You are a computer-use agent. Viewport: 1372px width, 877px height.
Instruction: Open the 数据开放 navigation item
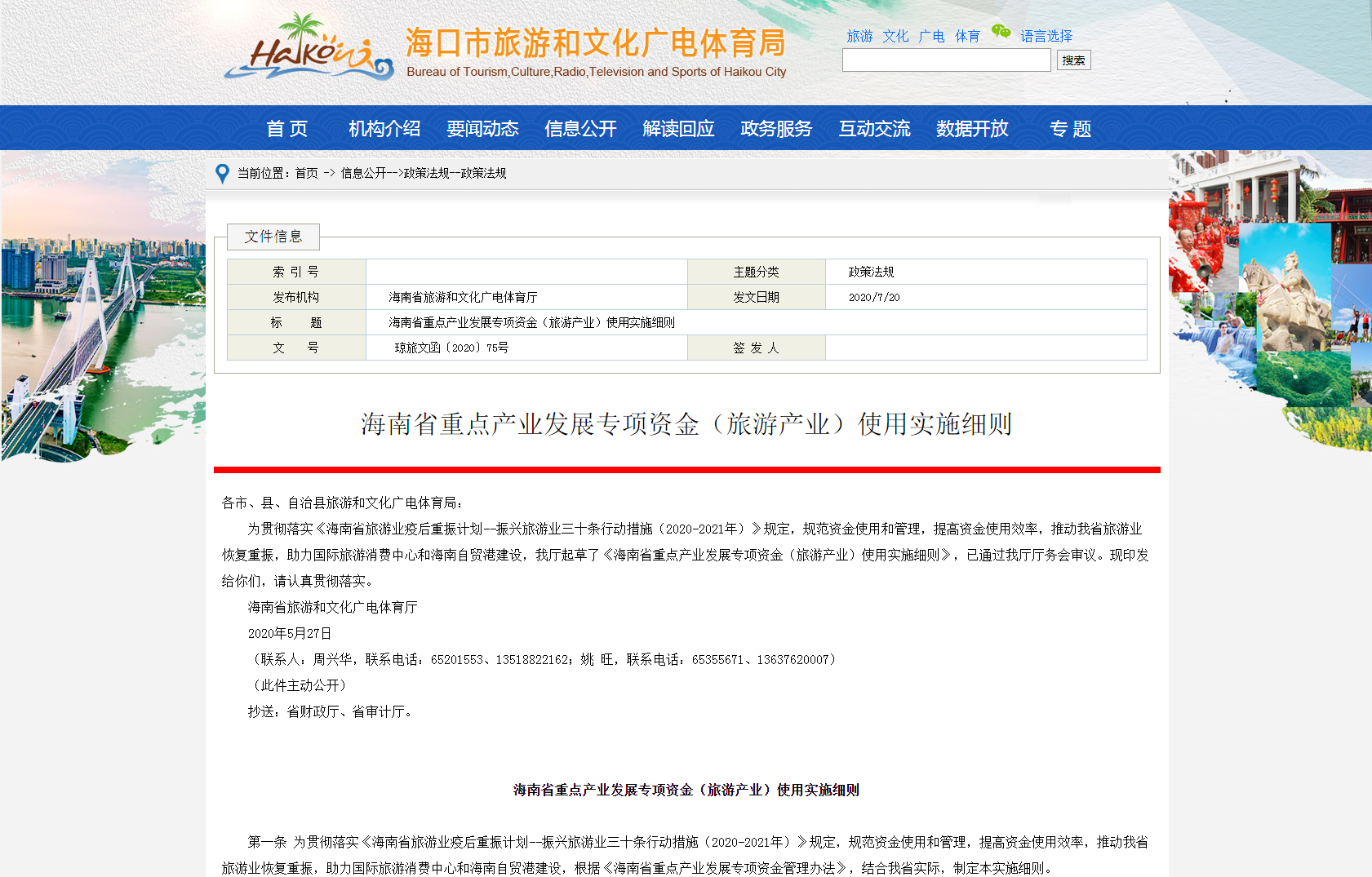point(972,129)
